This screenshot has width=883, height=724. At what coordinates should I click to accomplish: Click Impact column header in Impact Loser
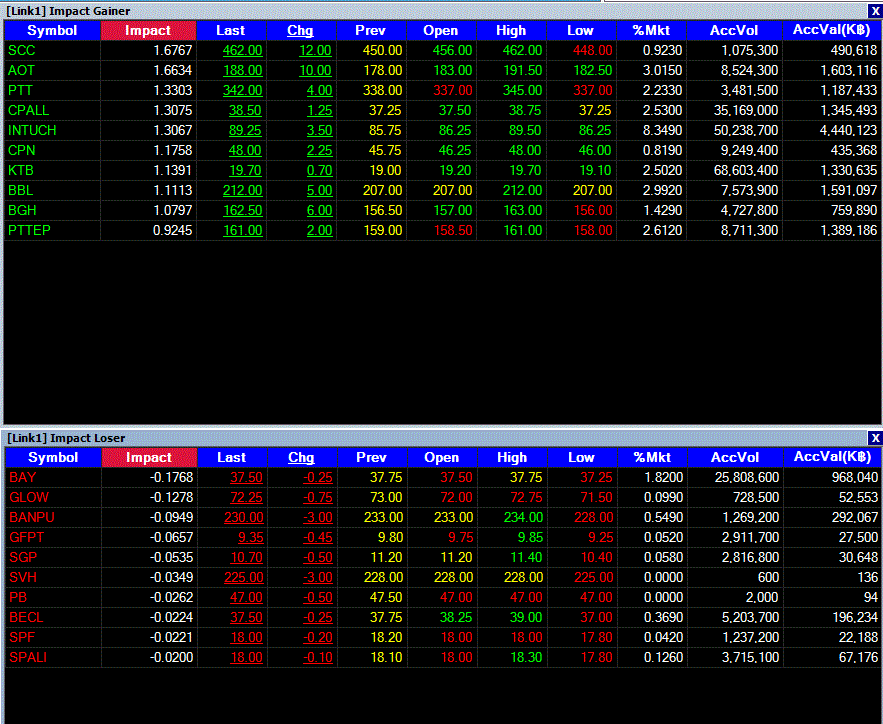[149, 457]
